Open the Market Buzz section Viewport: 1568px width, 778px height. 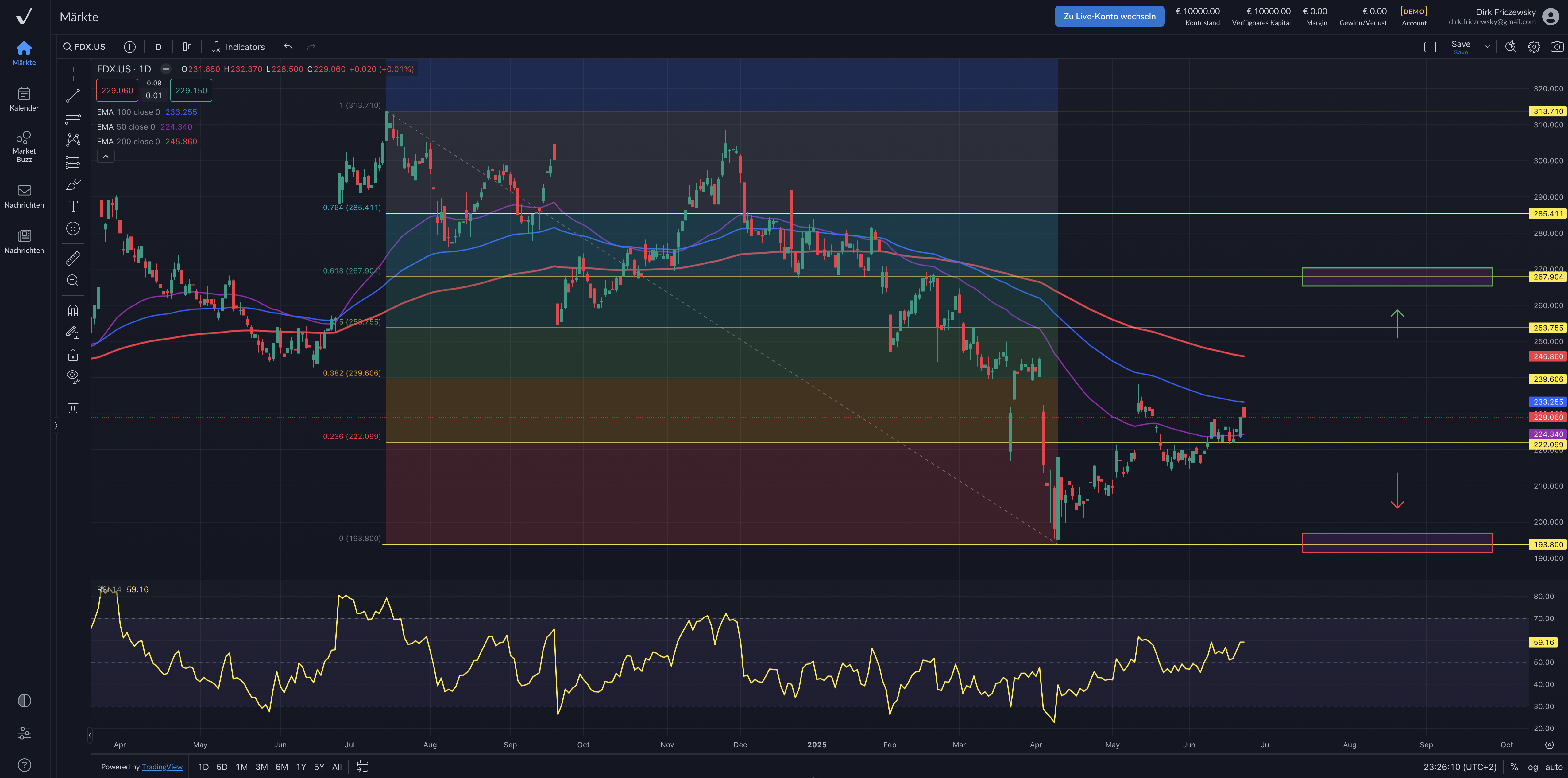(24, 146)
